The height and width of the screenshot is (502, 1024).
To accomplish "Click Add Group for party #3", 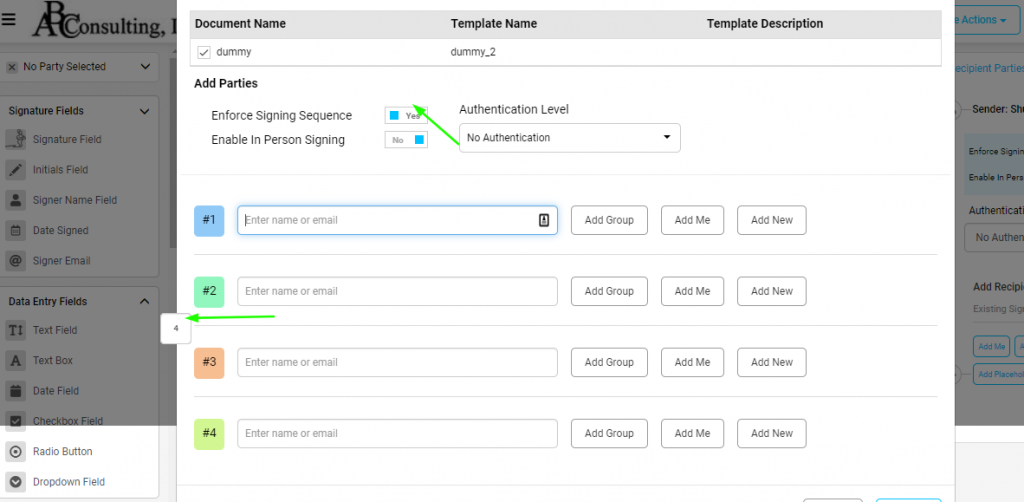I will (609, 362).
